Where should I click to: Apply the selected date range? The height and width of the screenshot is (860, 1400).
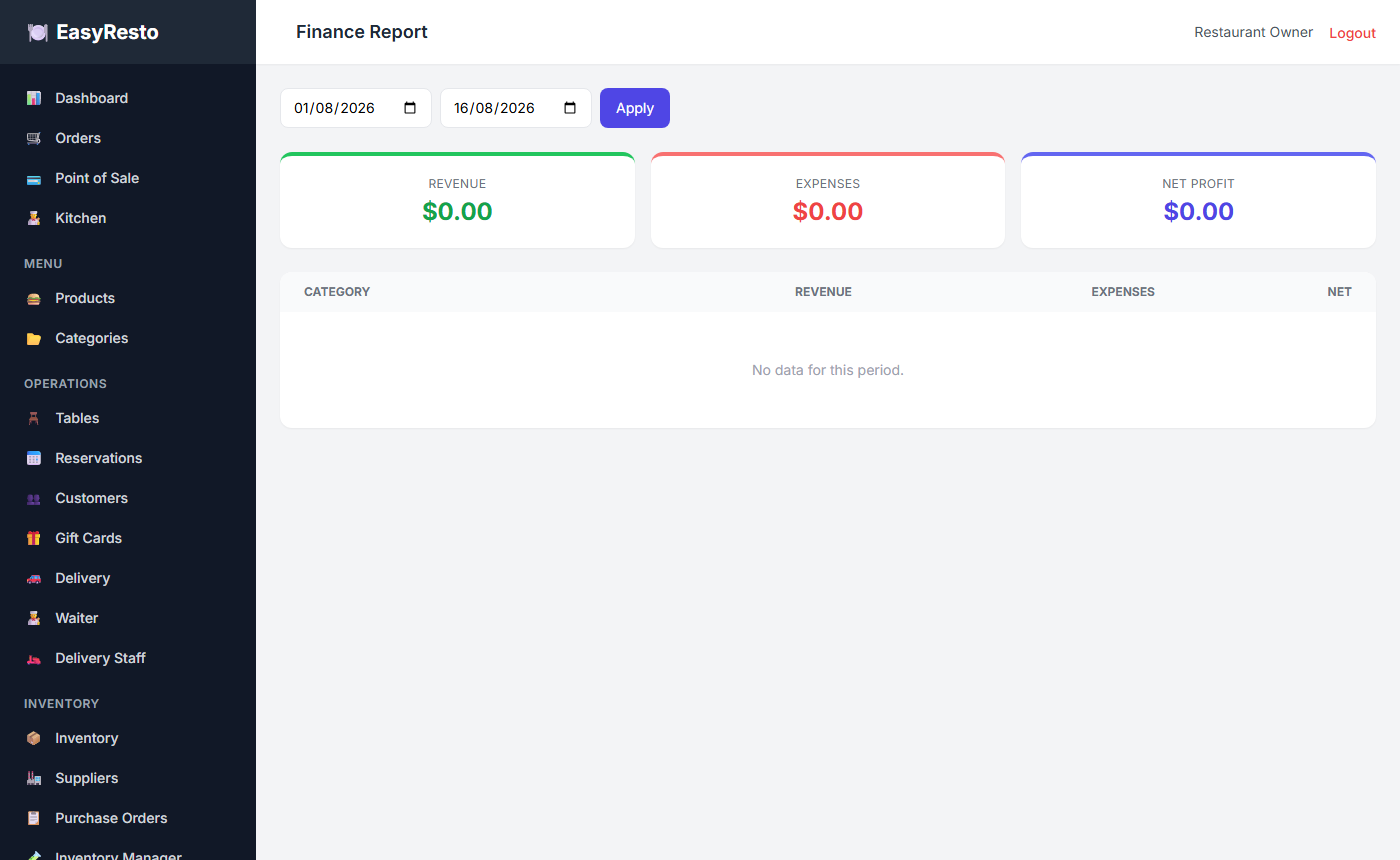[x=635, y=108]
